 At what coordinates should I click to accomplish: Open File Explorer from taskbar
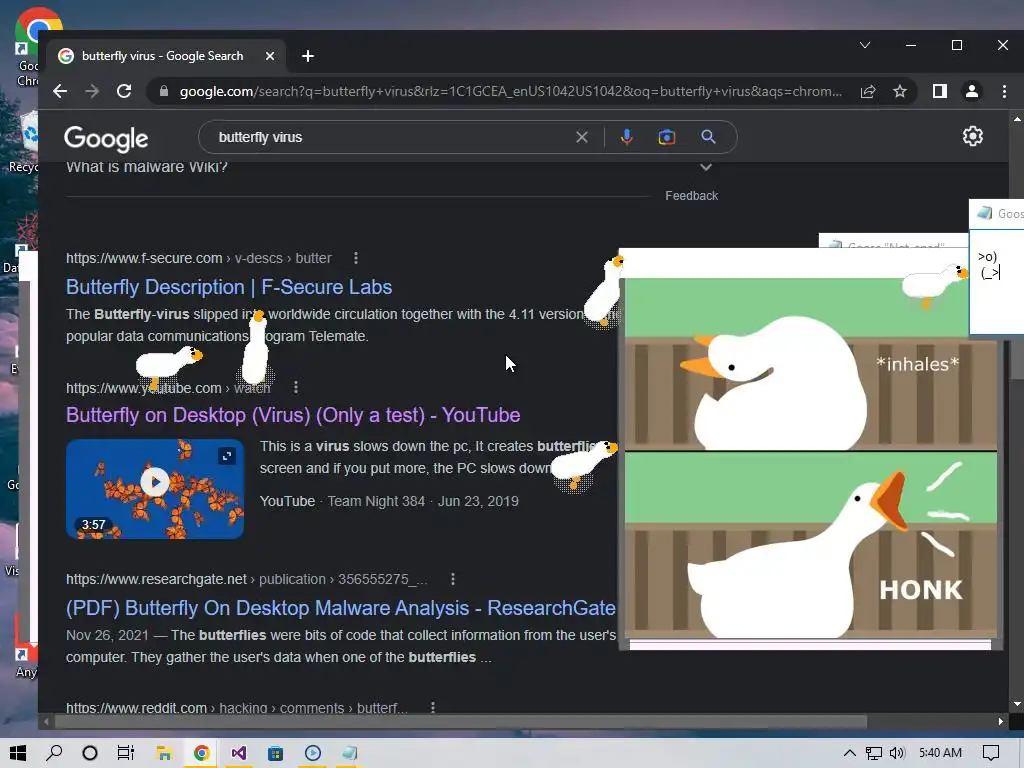point(164,753)
